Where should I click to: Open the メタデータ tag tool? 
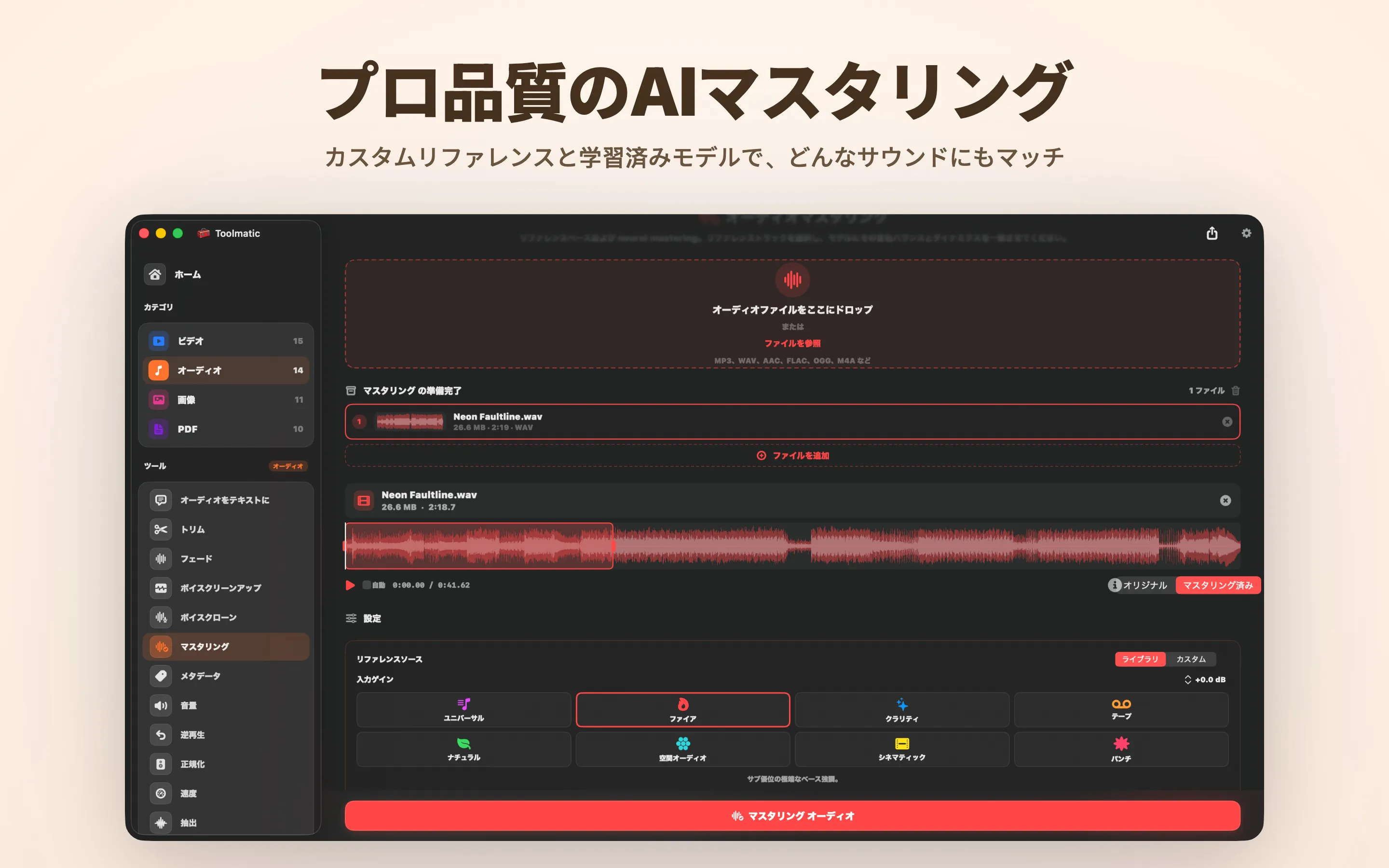tap(225, 676)
